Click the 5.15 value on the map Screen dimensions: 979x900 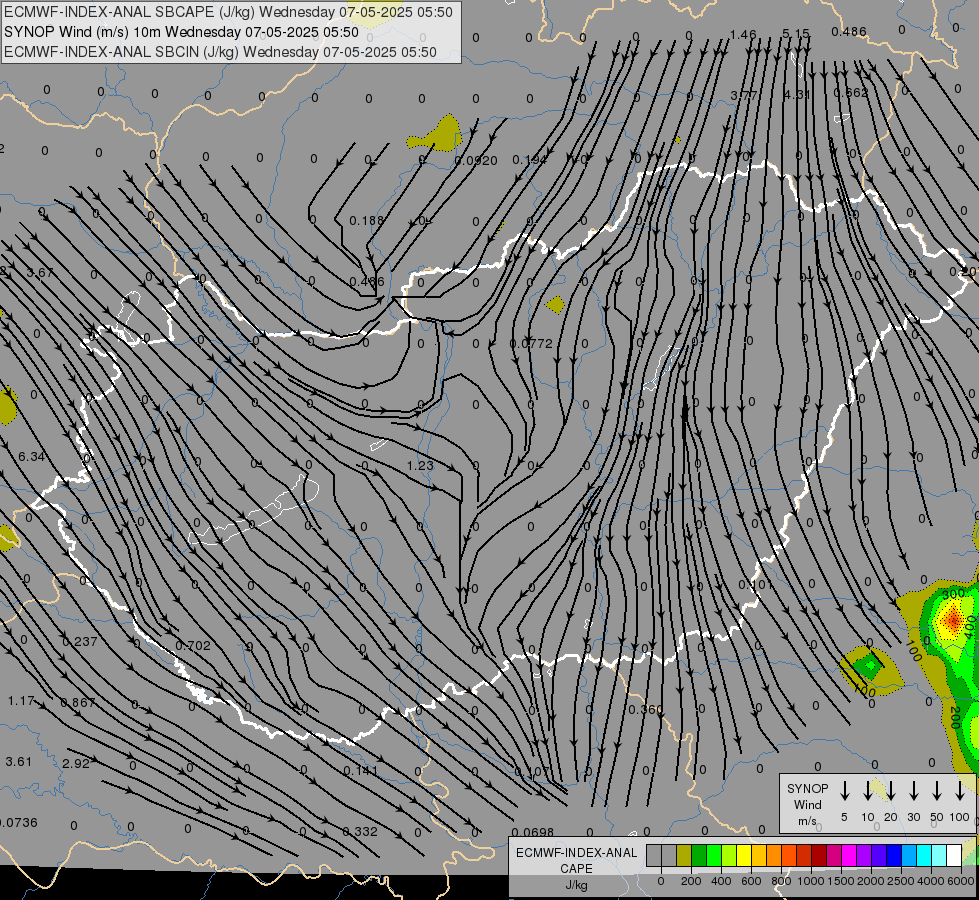(x=796, y=34)
